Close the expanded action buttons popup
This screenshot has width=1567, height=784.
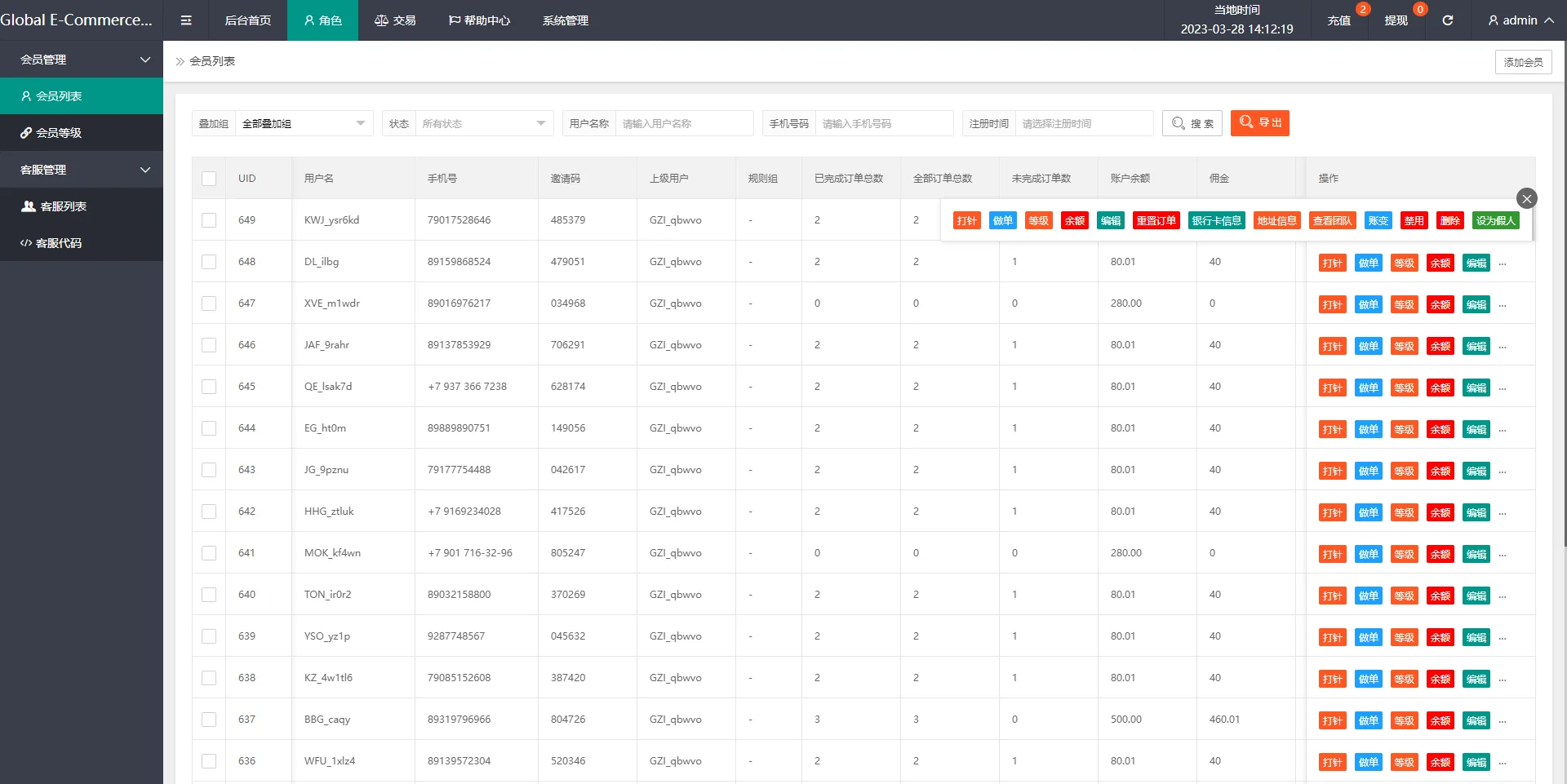click(x=1526, y=198)
